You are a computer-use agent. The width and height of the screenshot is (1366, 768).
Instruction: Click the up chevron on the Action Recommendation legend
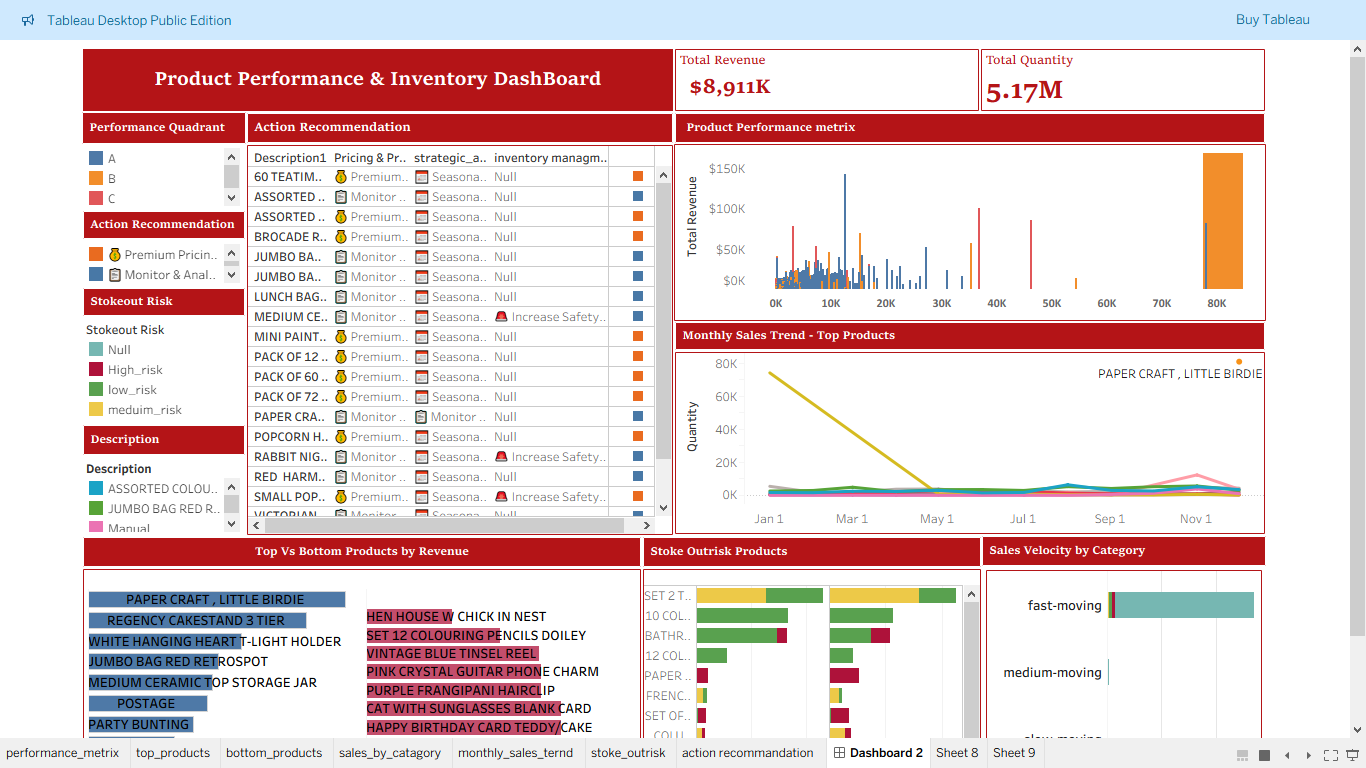pyautogui.click(x=231, y=254)
